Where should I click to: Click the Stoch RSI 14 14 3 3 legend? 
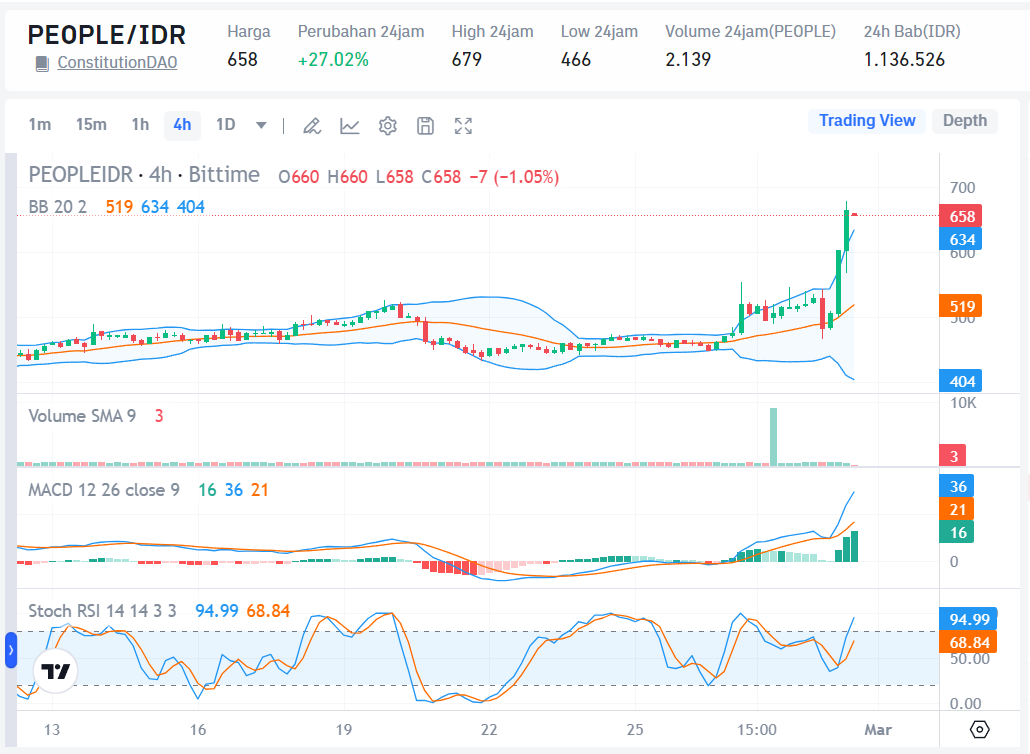coord(102,611)
